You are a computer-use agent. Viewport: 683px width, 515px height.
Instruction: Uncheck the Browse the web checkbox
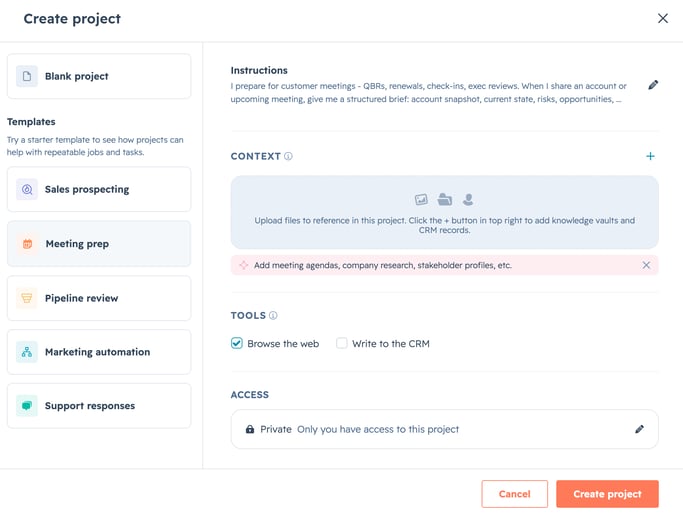click(237, 343)
